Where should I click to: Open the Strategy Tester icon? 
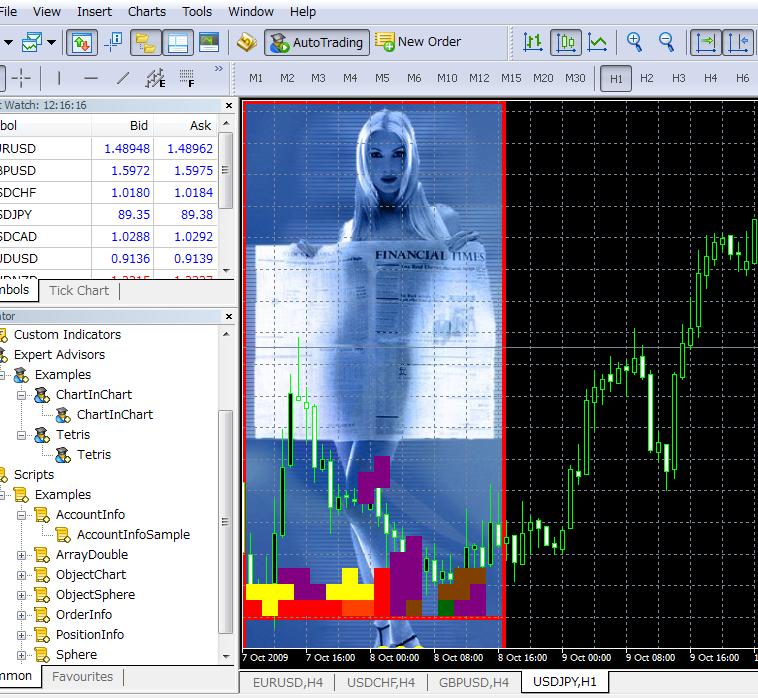point(209,43)
